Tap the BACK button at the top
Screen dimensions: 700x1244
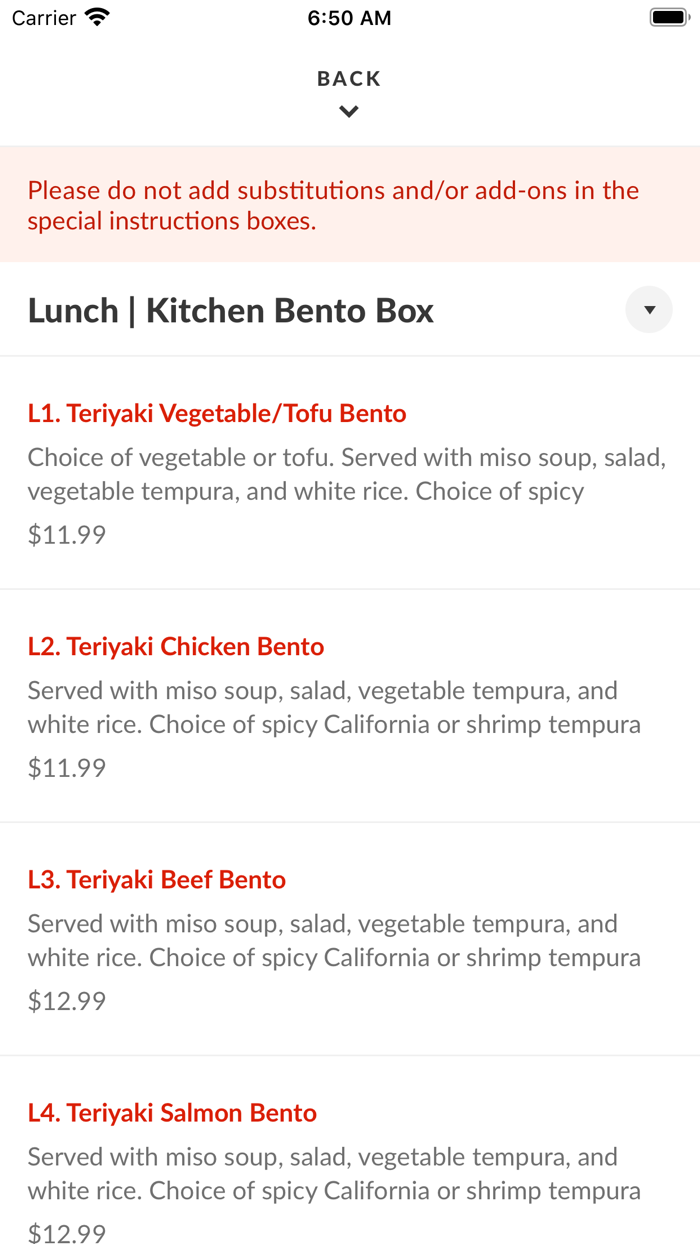tap(349, 79)
